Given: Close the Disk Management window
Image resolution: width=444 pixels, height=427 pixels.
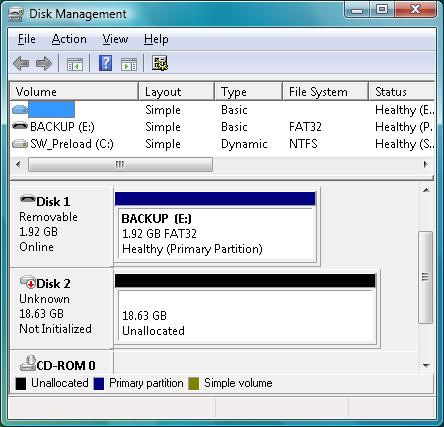Looking at the screenshot, I should [x=415, y=10].
